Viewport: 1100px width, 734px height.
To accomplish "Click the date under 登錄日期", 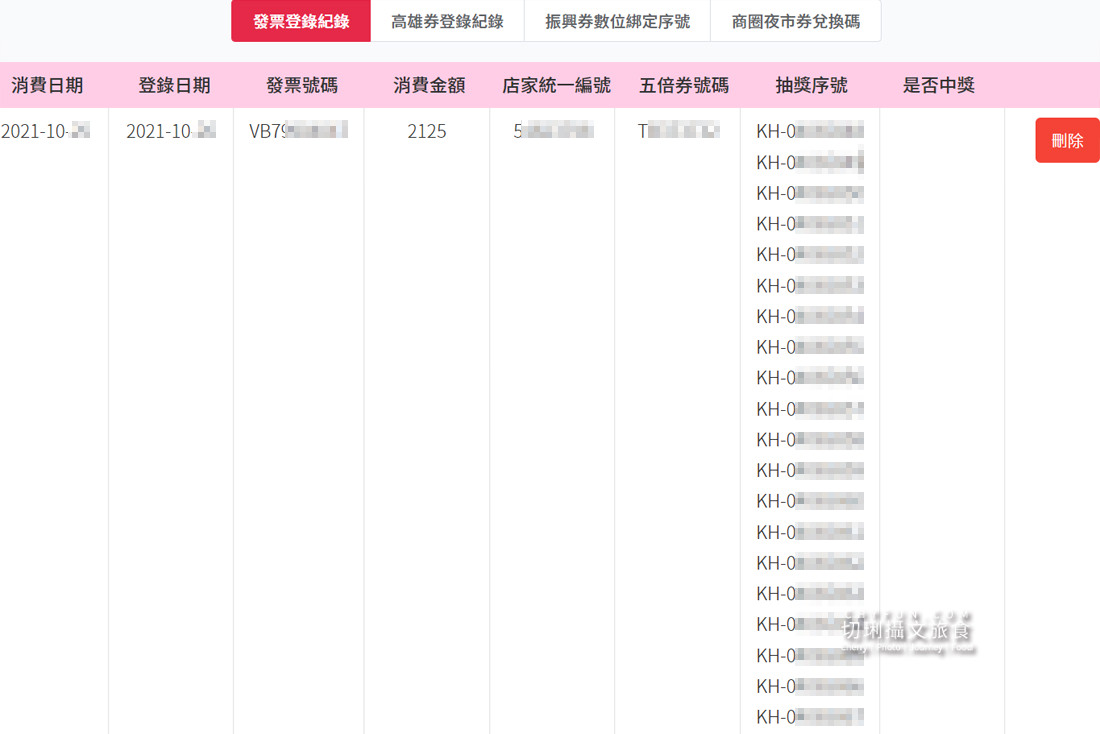I will click(171, 131).
